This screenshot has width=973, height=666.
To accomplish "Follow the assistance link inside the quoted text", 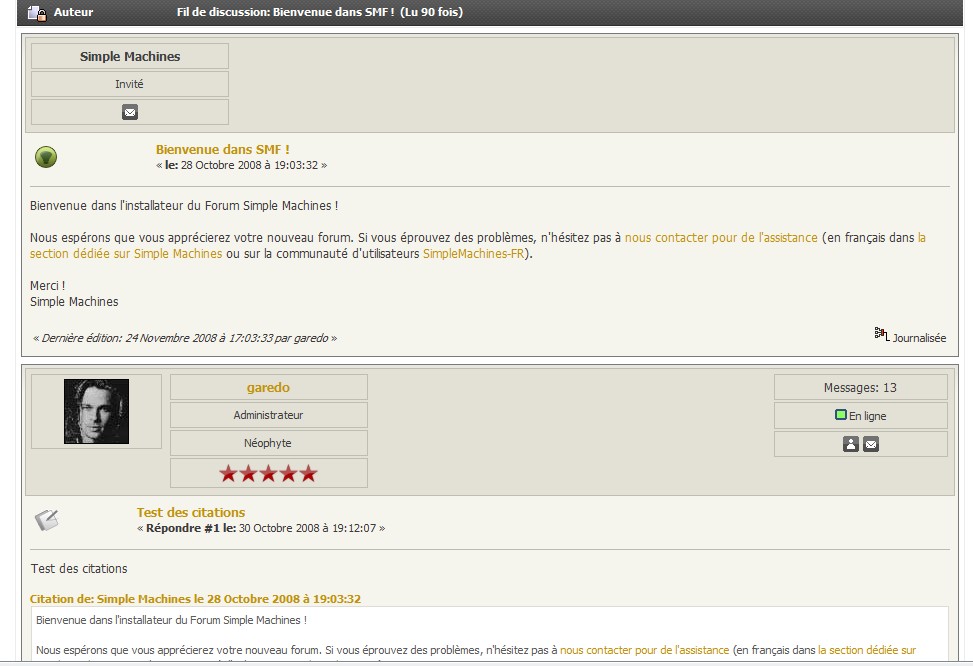I will pos(644,650).
